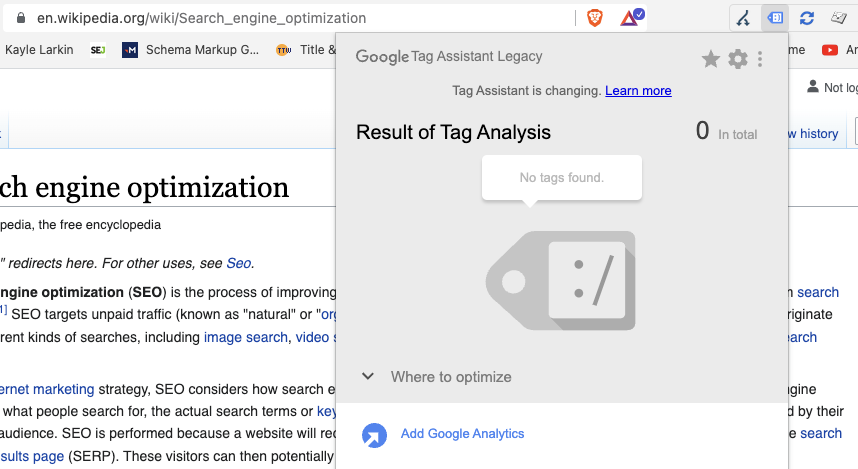This screenshot has width=858, height=469.
Task: Follow the image search link
Action: pyautogui.click(x=246, y=337)
